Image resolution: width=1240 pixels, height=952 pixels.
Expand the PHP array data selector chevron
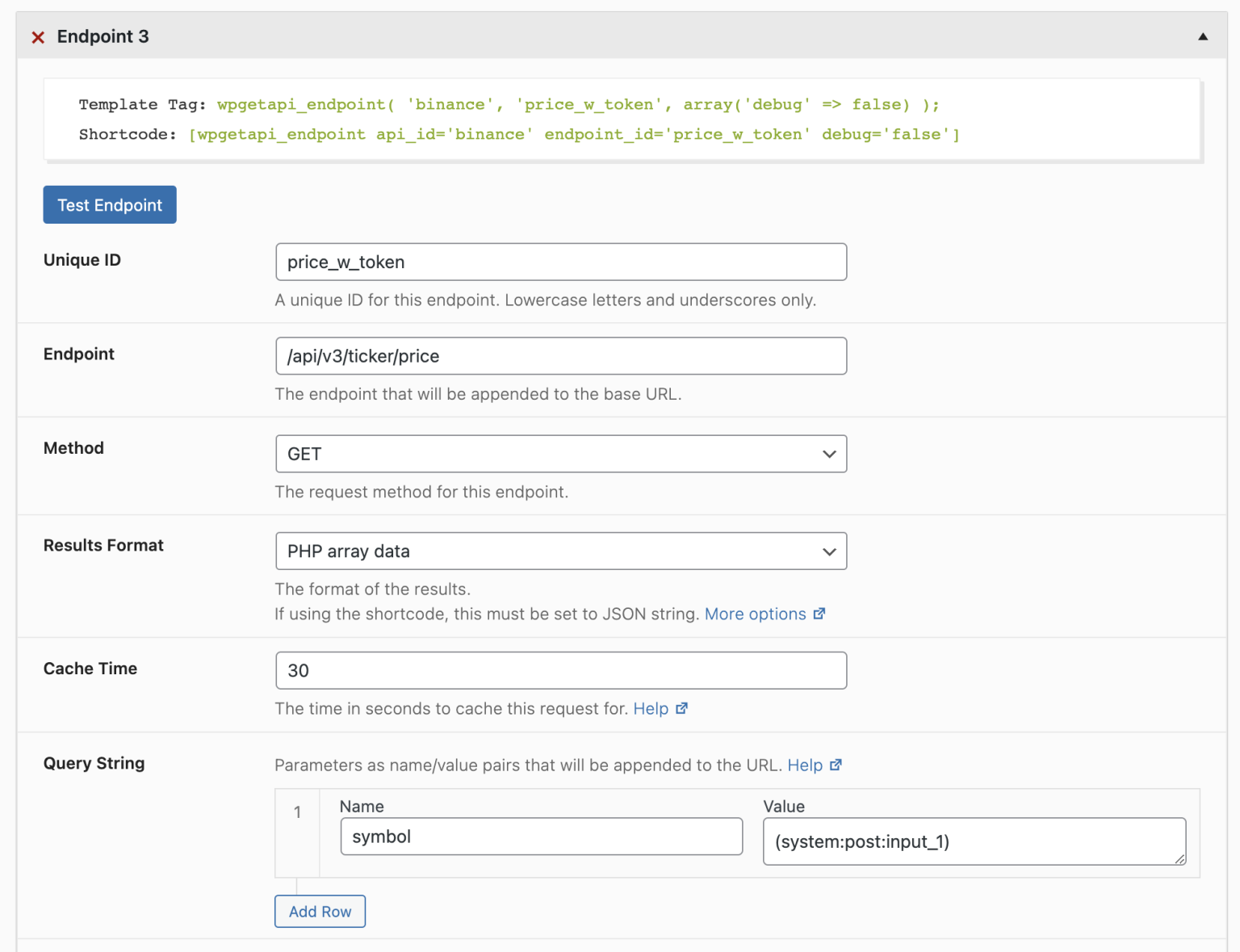829,551
